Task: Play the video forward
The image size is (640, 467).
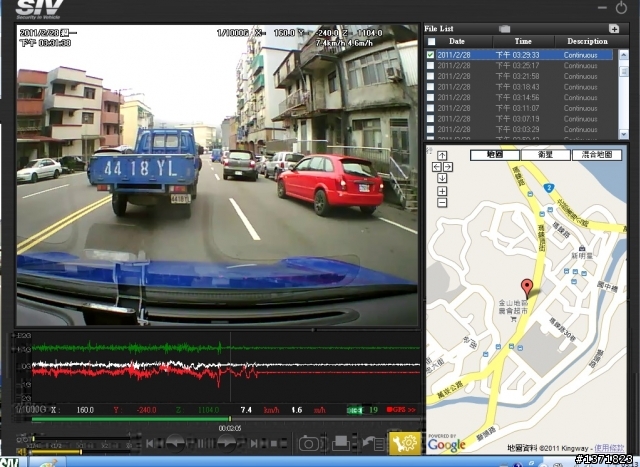Action: click(227, 443)
